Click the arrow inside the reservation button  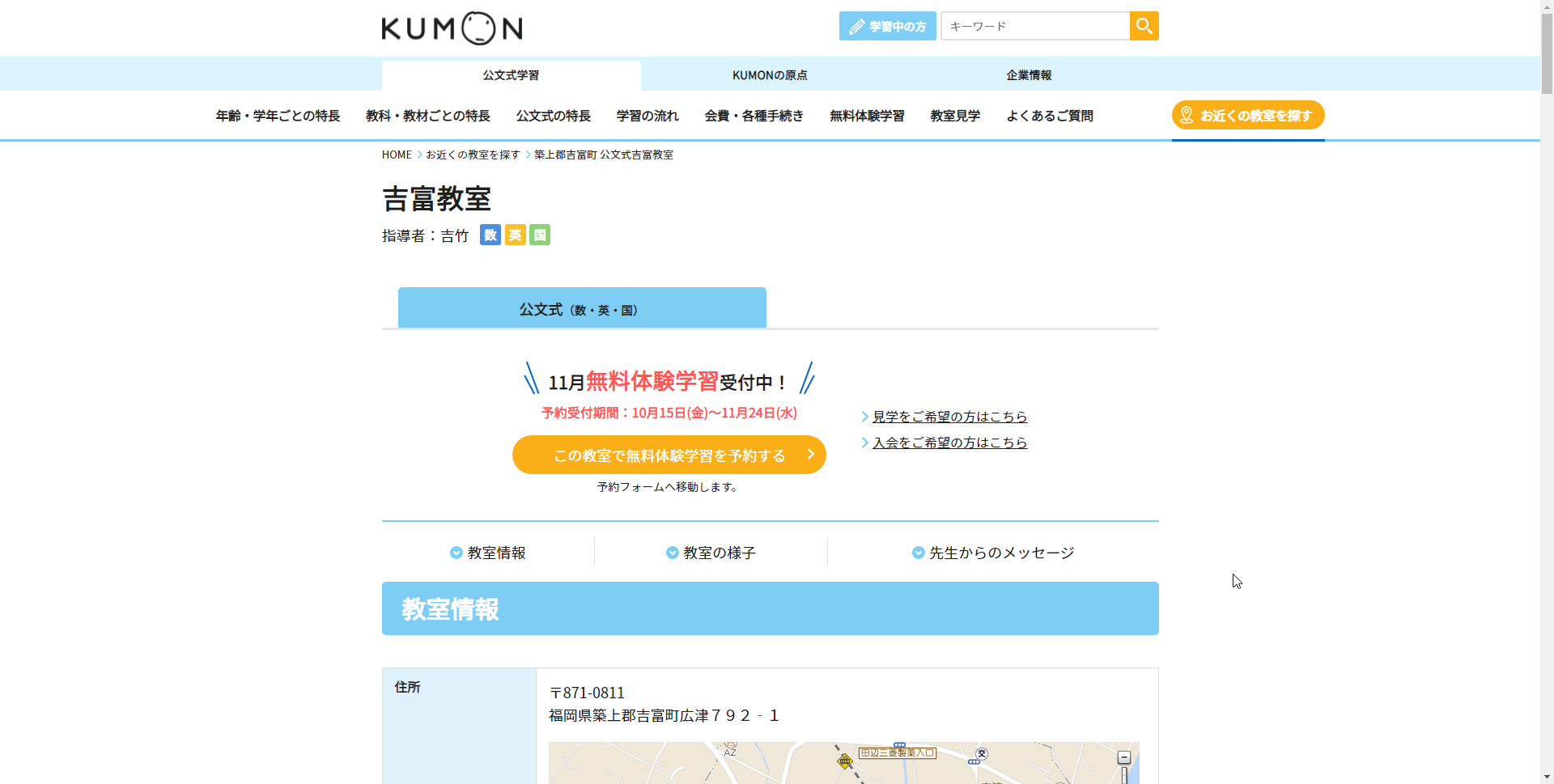coord(810,455)
